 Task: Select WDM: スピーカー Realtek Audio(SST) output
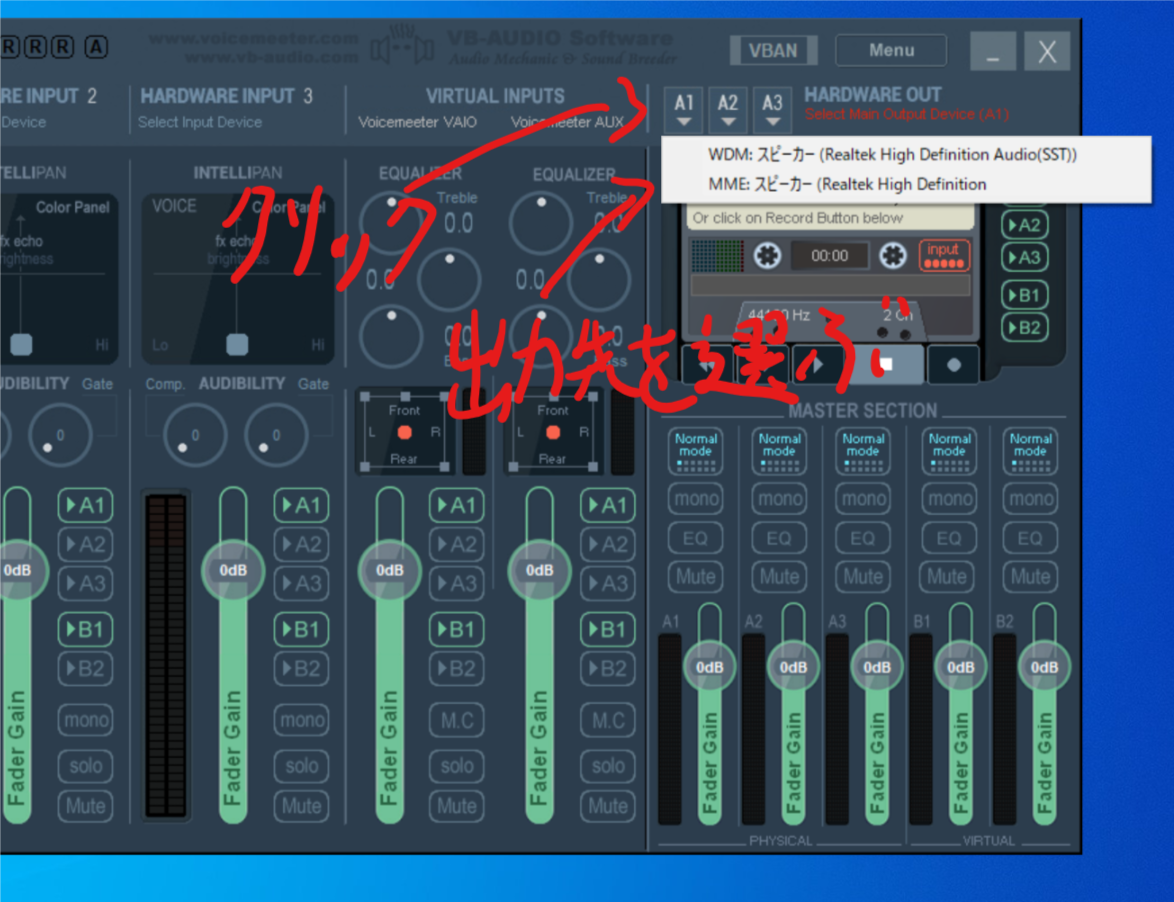coord(892,155)
